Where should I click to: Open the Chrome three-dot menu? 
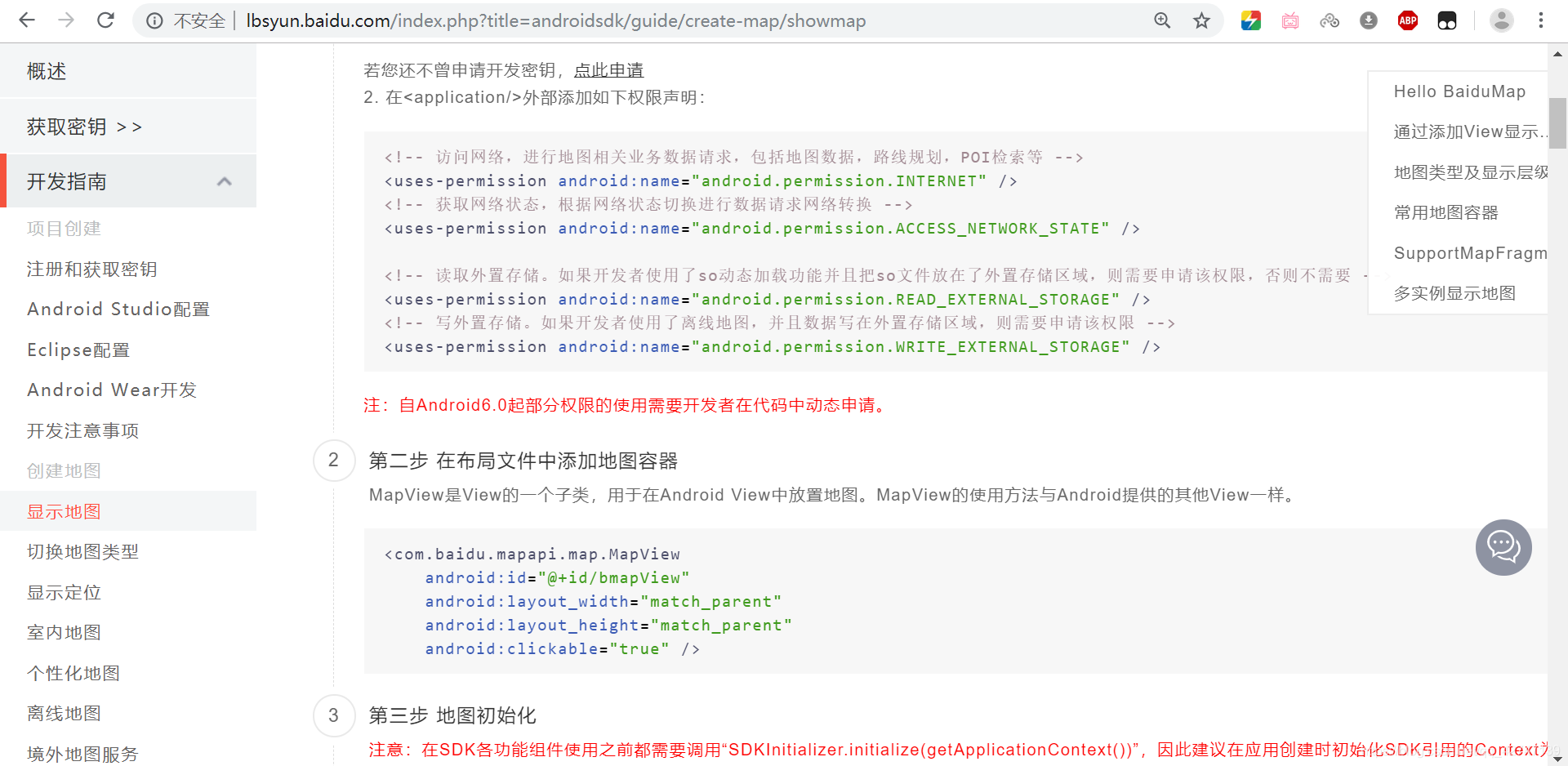pos(1541,20)
